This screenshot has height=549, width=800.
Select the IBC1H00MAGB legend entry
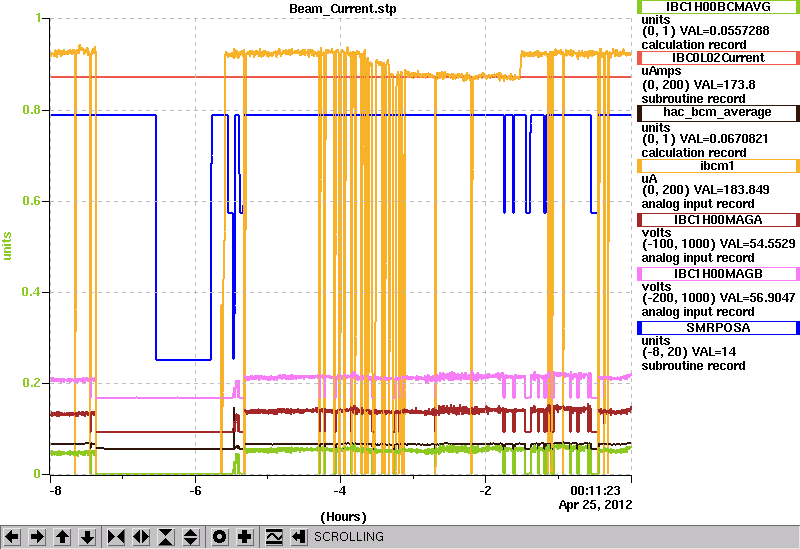717,274
